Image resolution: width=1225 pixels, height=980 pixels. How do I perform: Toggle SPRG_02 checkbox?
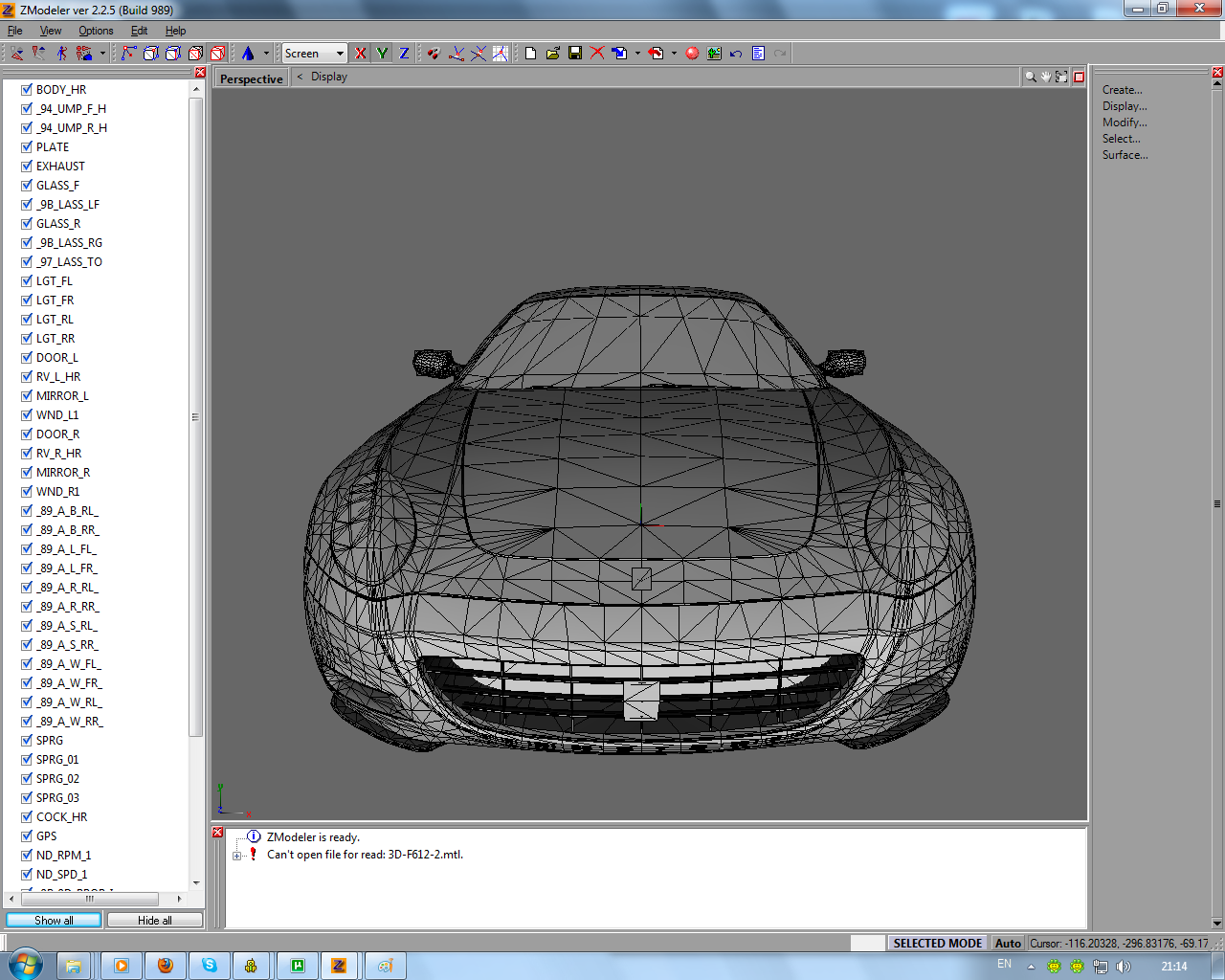coord(27,778)
